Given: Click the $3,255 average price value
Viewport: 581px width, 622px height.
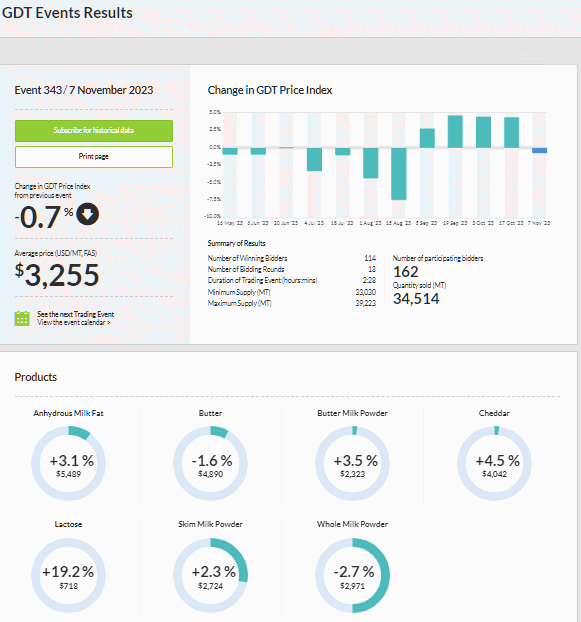Looking at the screenshot, I should (57, 275).
